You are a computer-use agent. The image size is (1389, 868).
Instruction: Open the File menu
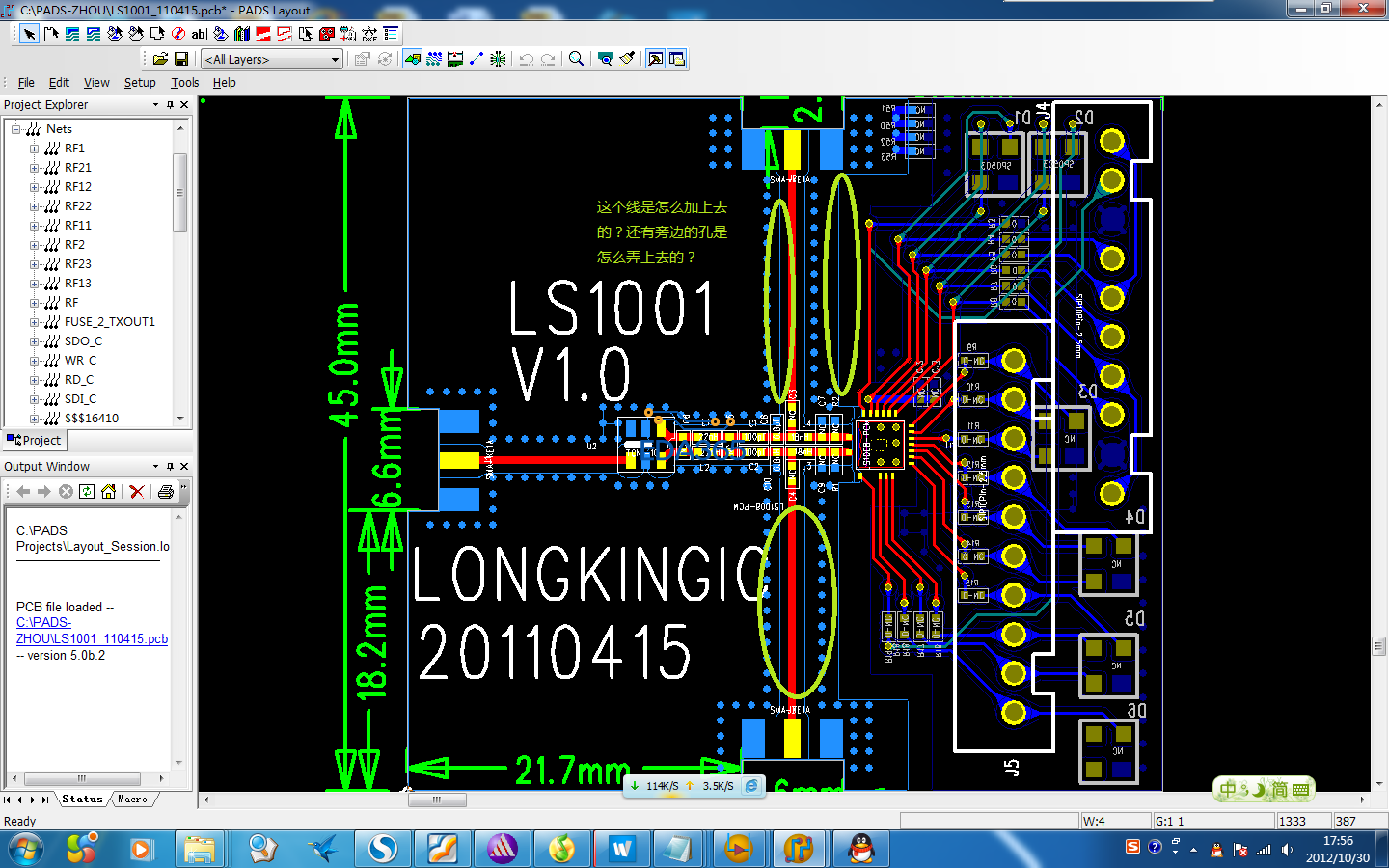pos(26,83)
